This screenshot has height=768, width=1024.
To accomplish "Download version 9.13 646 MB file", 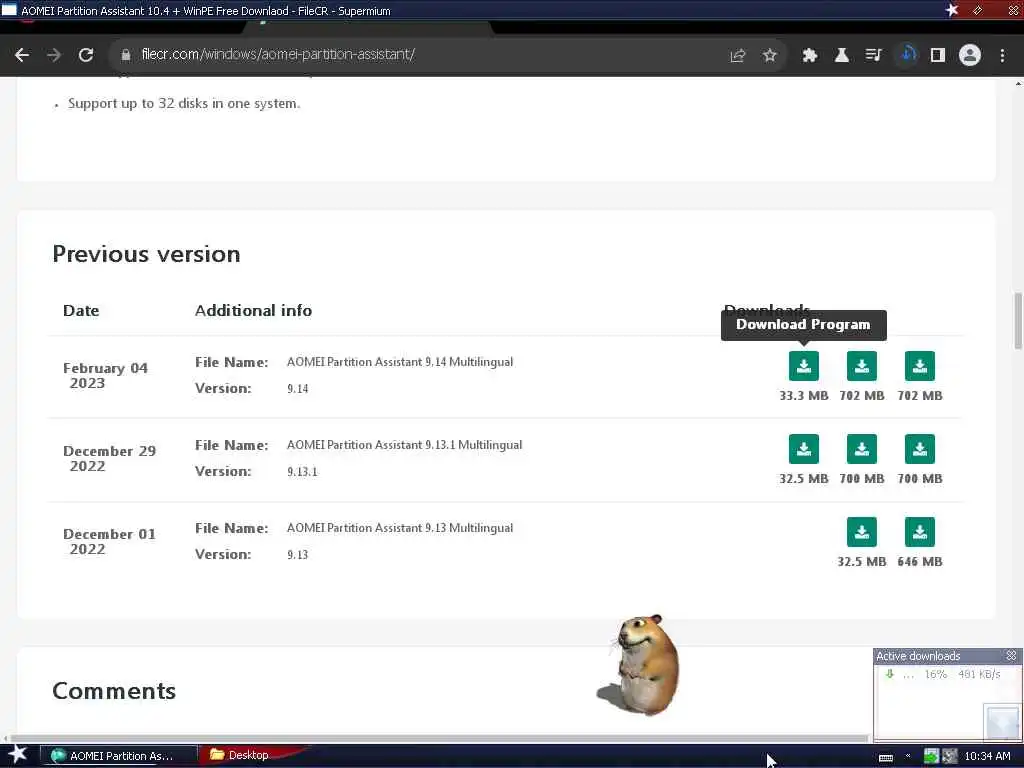I will tap(920, 532).
